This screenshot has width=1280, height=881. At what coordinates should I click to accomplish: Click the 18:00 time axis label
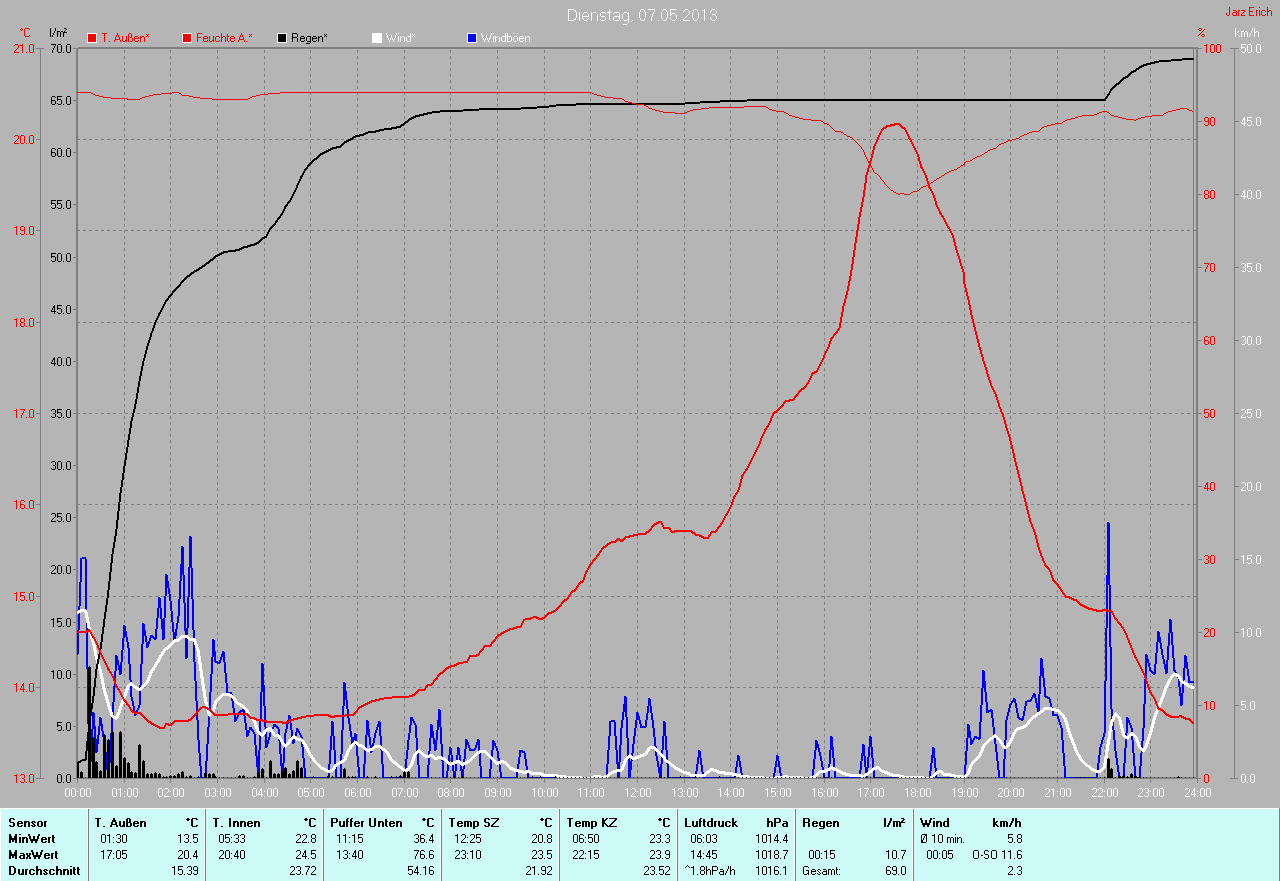(917, 792)
